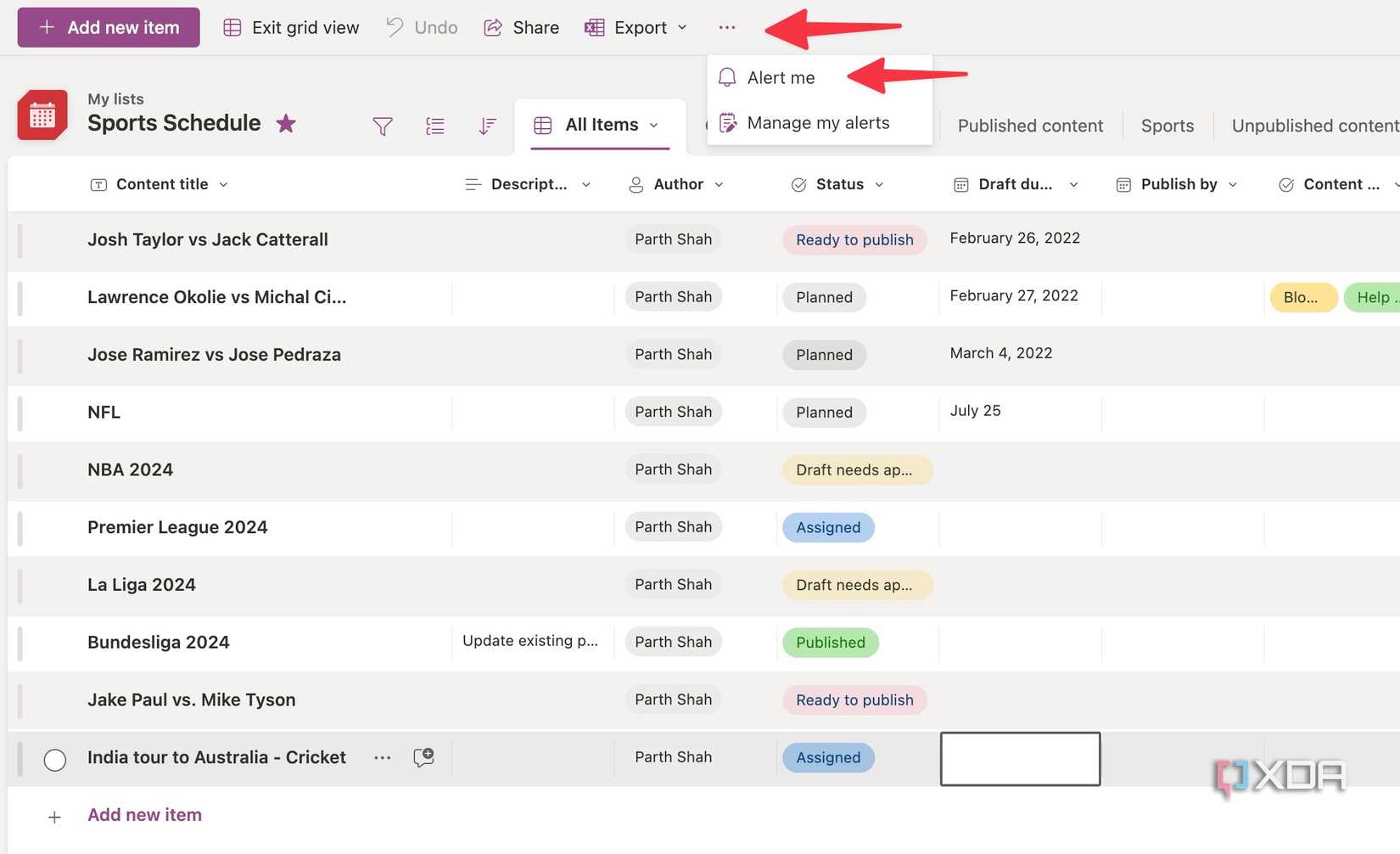Open Manage my alerts
The image size is (1400, 854).
tap(818, 123)
